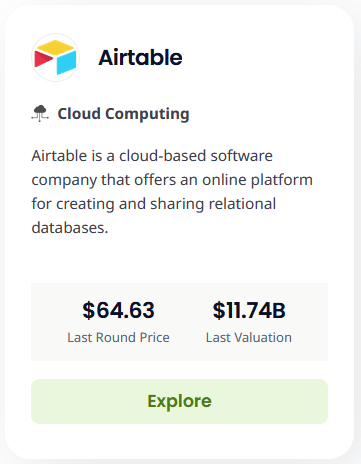Select the Last Round Price label
This screenshot has height=464, width=361.
[x=118, y=337]
